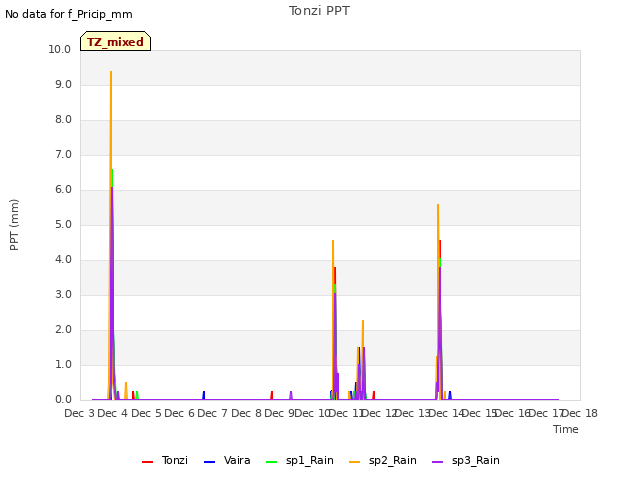Click the orange 4.6 mm peak near Dec 11
Screen dimensions: 640x480
[333, 241]
